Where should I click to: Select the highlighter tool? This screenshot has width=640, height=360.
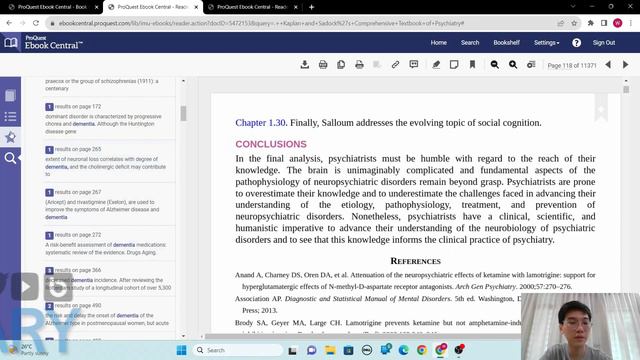pyautogui.click(x=436, y=64)
